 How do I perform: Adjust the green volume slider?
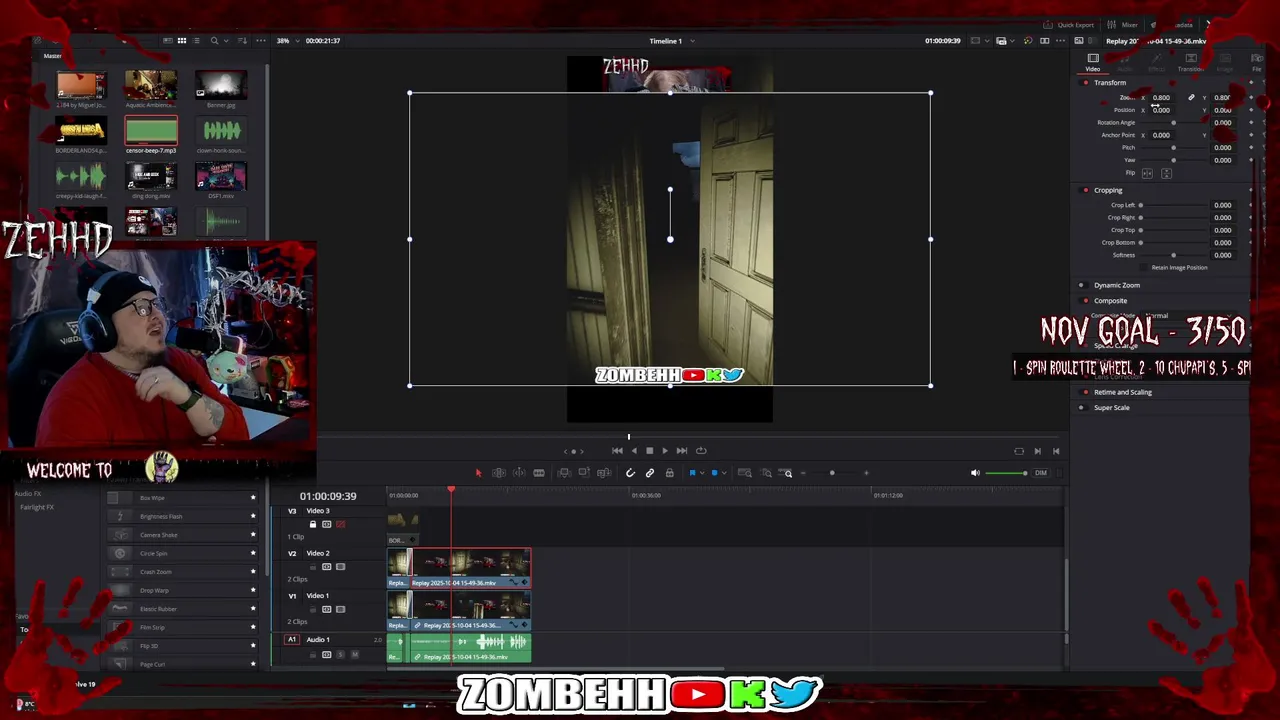1006,473
